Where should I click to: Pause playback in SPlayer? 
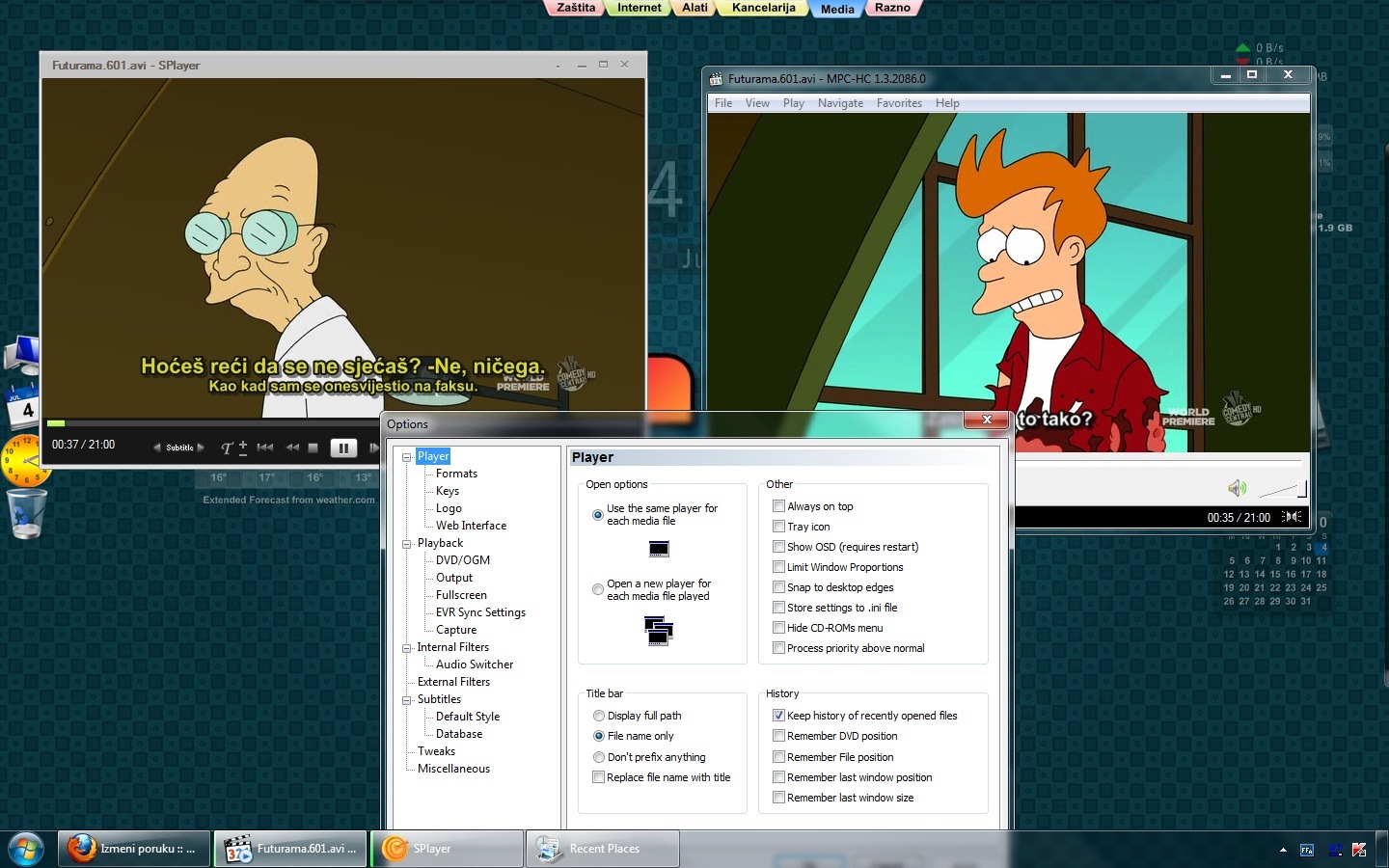[x=343, y=448]
